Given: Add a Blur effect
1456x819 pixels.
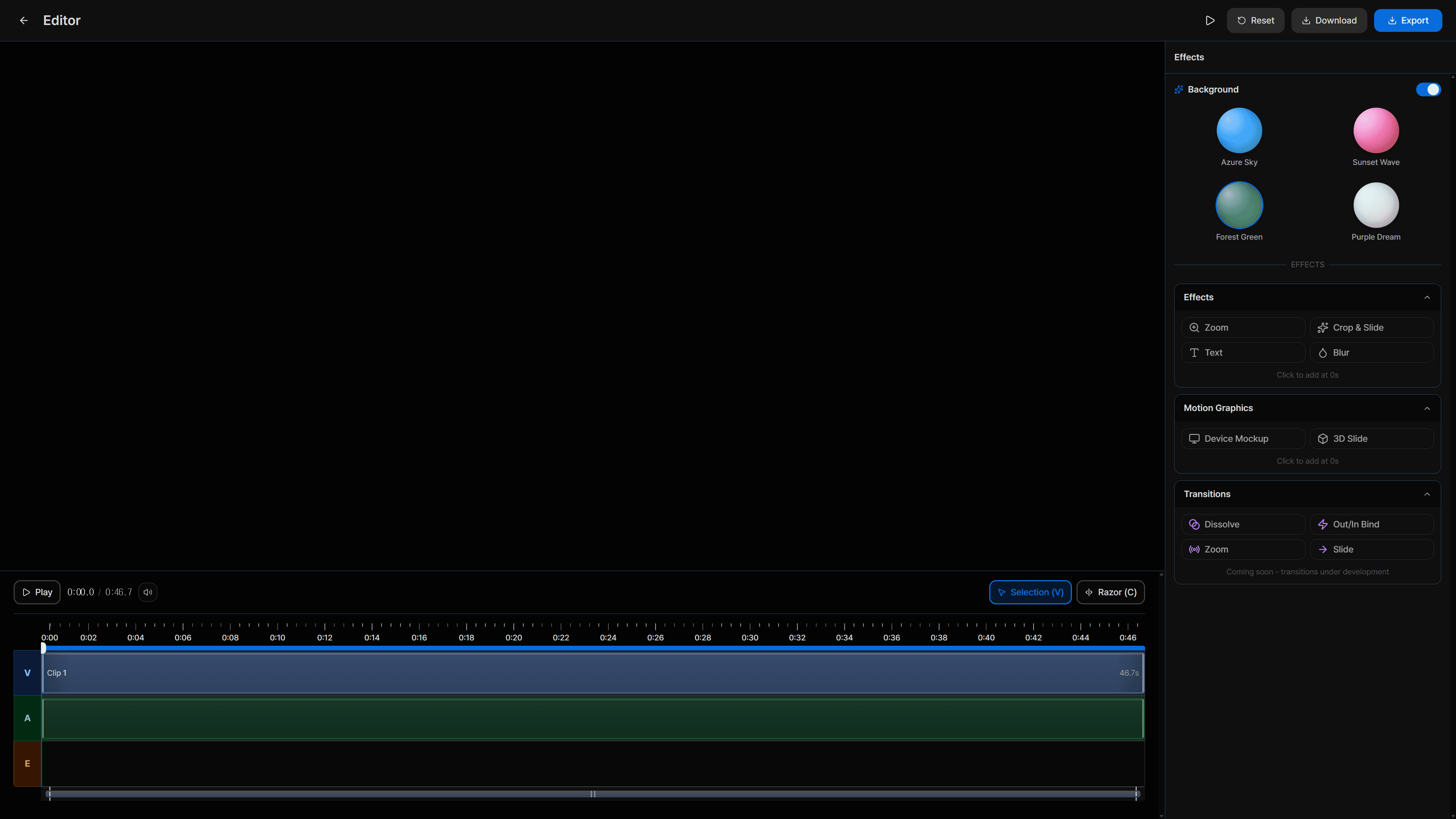Looking at the screenshot, I should (x=1372, y=352).
